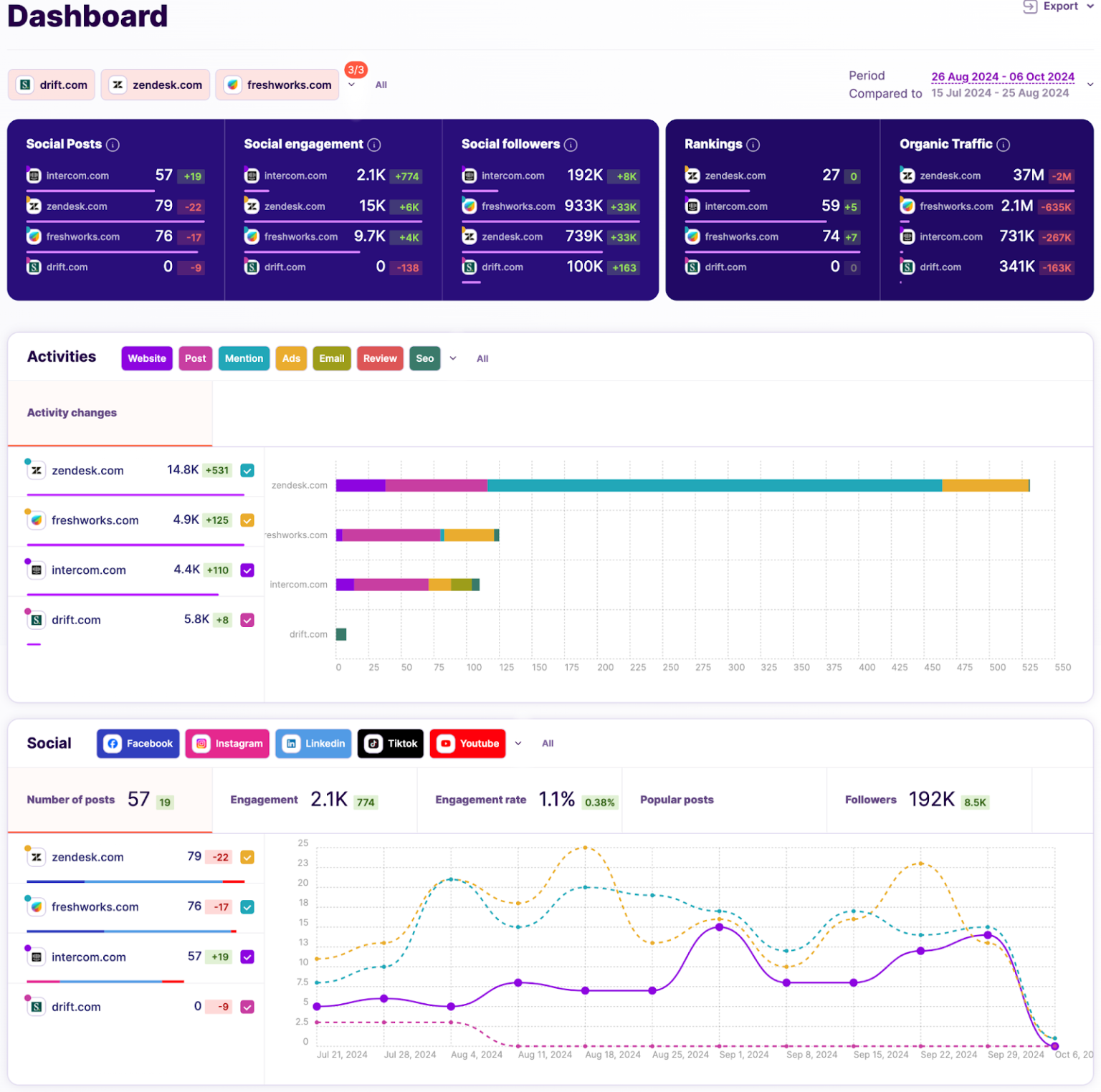Toggle the drift.com checkbox under Social
Image resolution: width=1101 pixels, height=1092 pixels.
point(247,1006)
